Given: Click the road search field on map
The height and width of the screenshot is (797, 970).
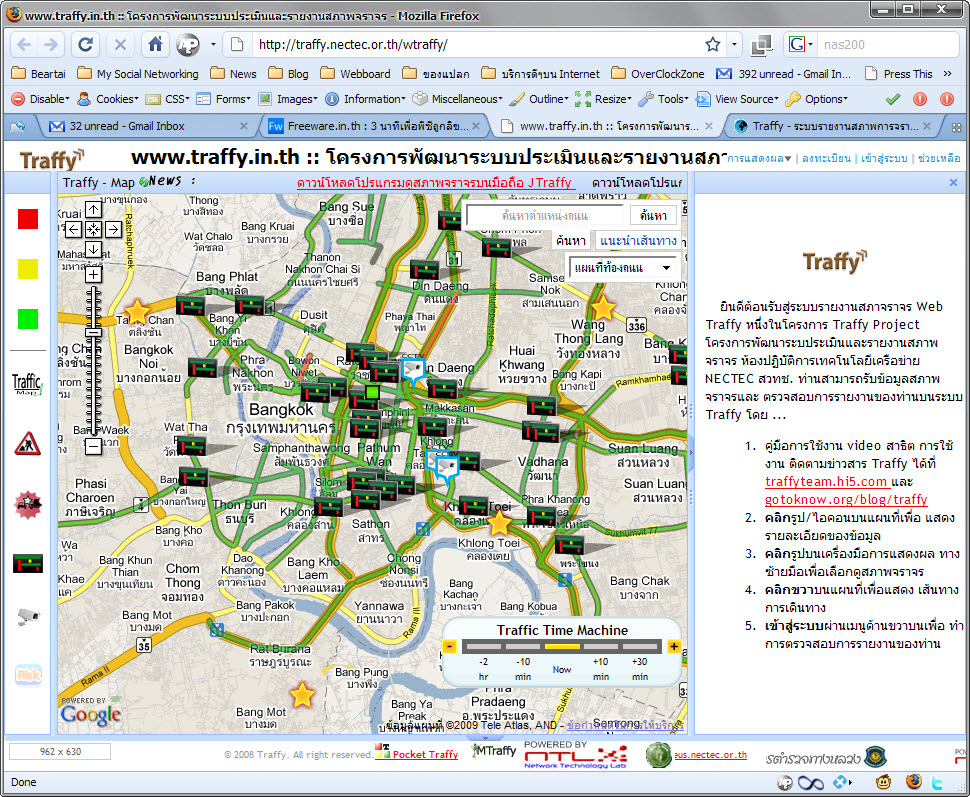Looking at the screenshot, I should [x=545, y=215].
